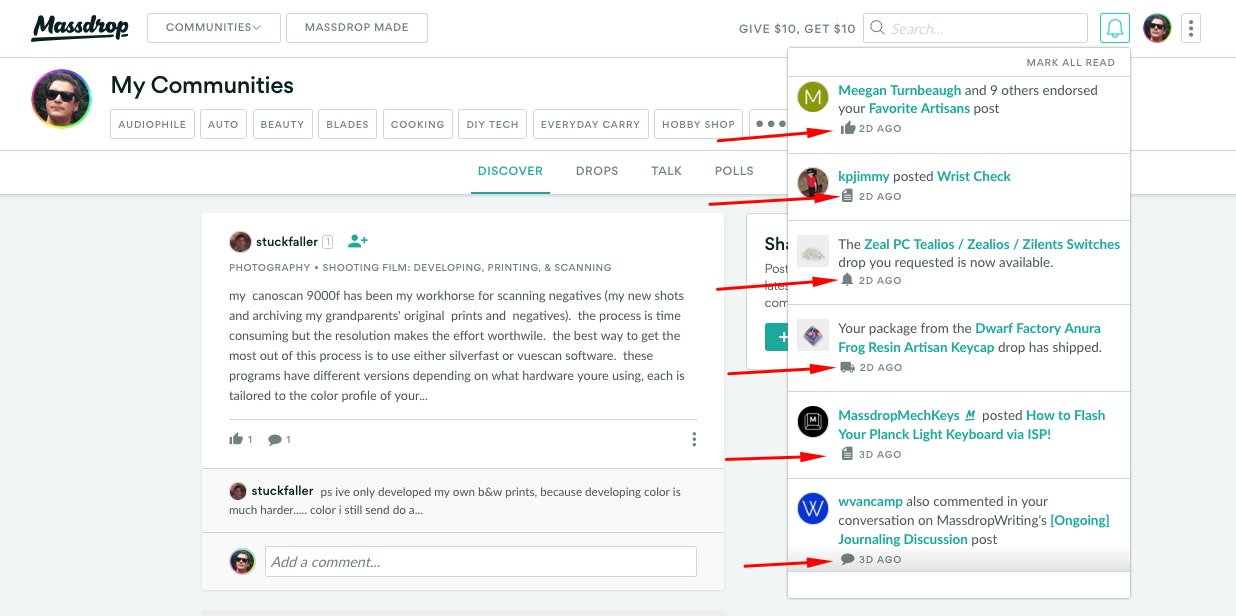Click the notifications bell icon
1236x616 pixels.
[x=1114, y=28]
